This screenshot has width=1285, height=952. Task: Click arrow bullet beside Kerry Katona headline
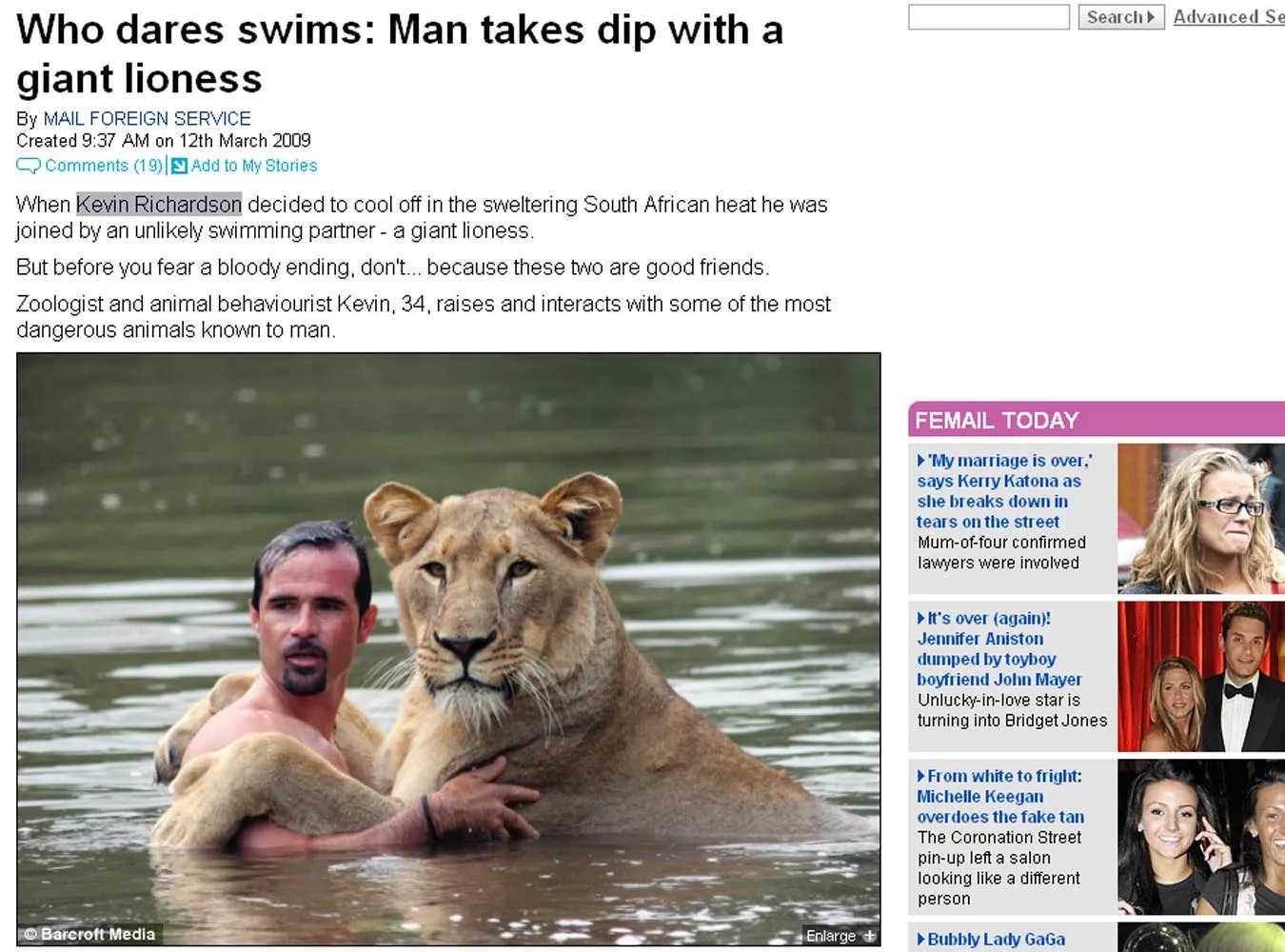920,461
